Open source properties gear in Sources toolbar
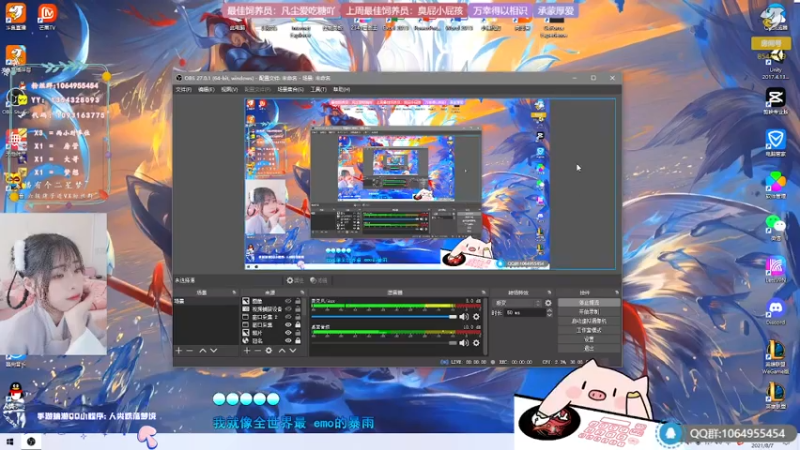The height and width of the screenshot is (450, 800). pos(269,351)
